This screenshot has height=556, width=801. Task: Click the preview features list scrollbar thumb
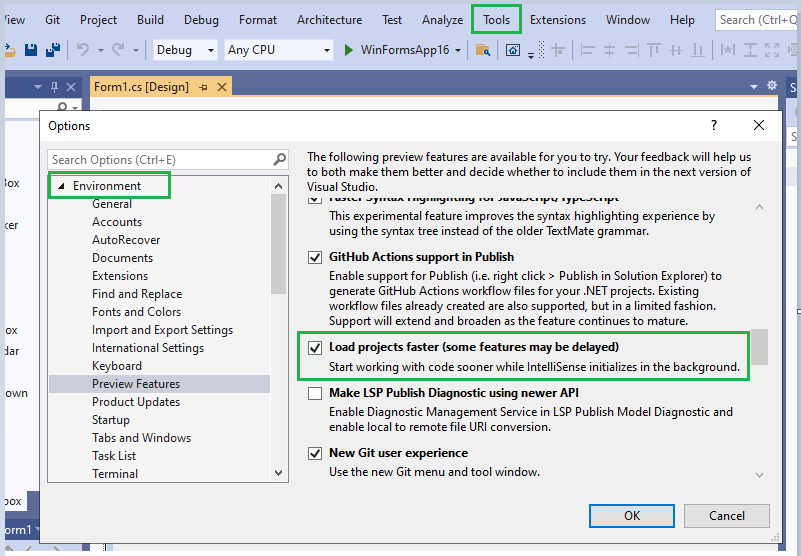[760, 346]
